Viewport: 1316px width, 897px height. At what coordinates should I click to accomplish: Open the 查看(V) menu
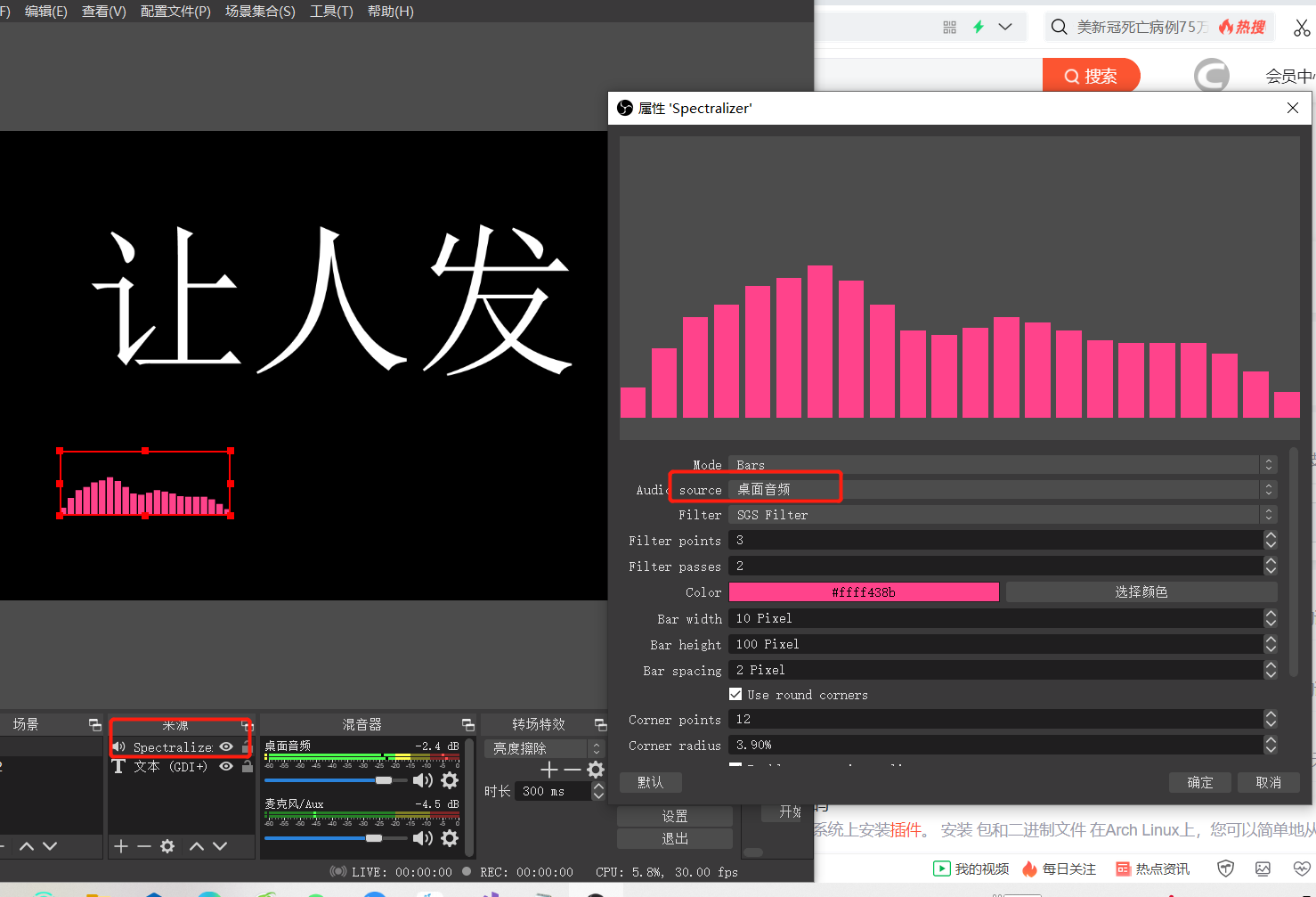point(104,12)
